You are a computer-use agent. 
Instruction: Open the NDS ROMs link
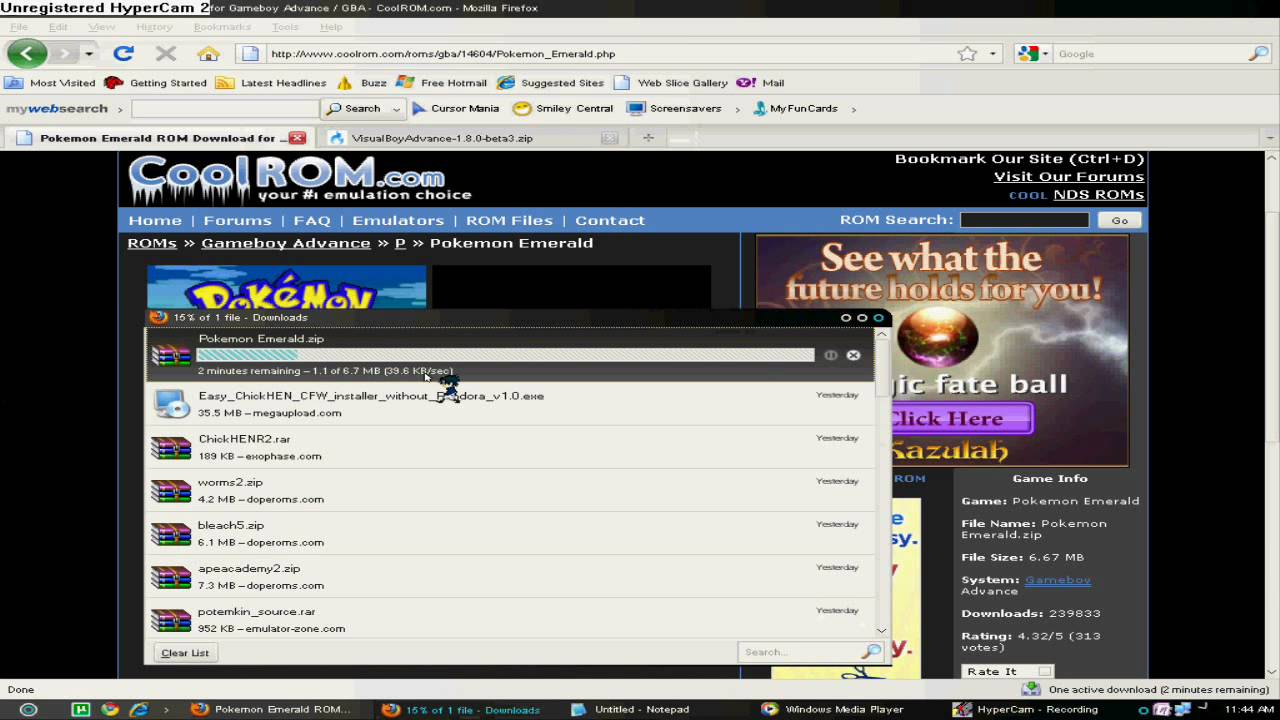click(x=1098, y=195)
